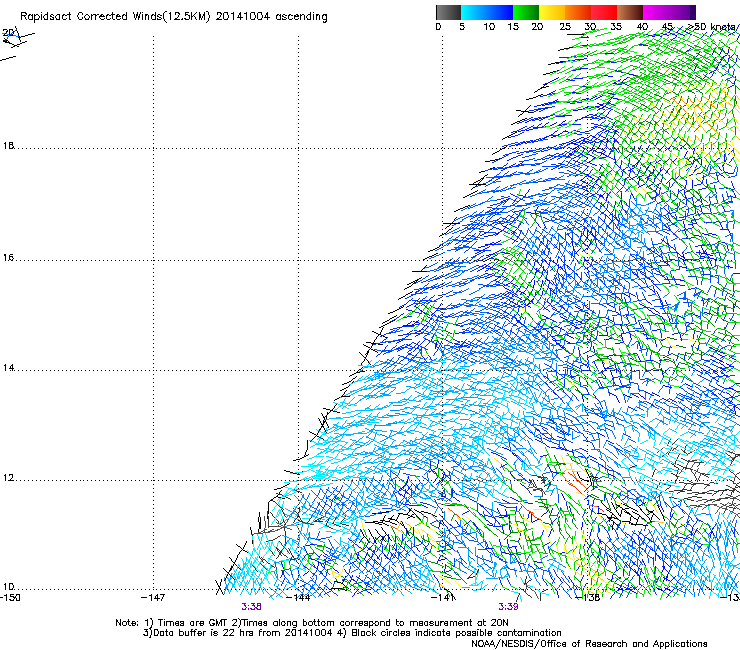This screenshot has height=650, width=740.
Task: Click the latitude axis label '18'
Action: click(x=8, y=145)
